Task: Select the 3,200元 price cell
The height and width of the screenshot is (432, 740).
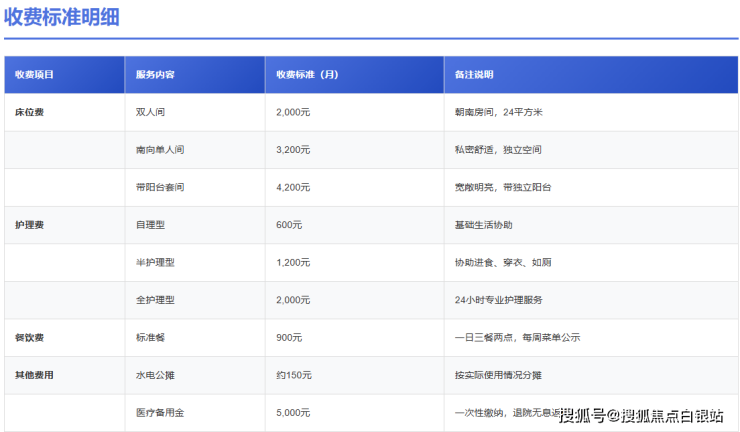Action: 293,150
